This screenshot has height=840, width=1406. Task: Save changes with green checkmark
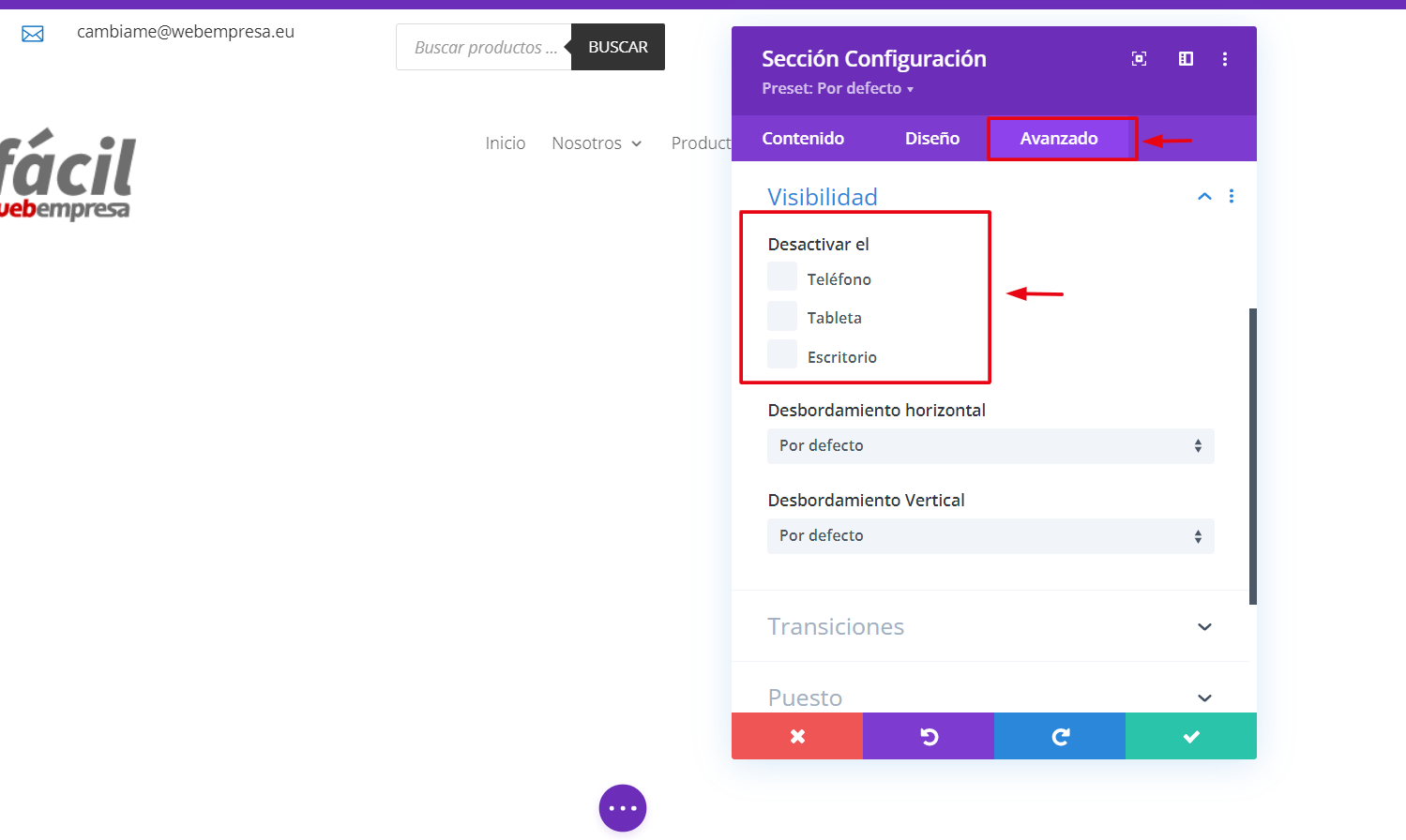(x=1191, y=736)
